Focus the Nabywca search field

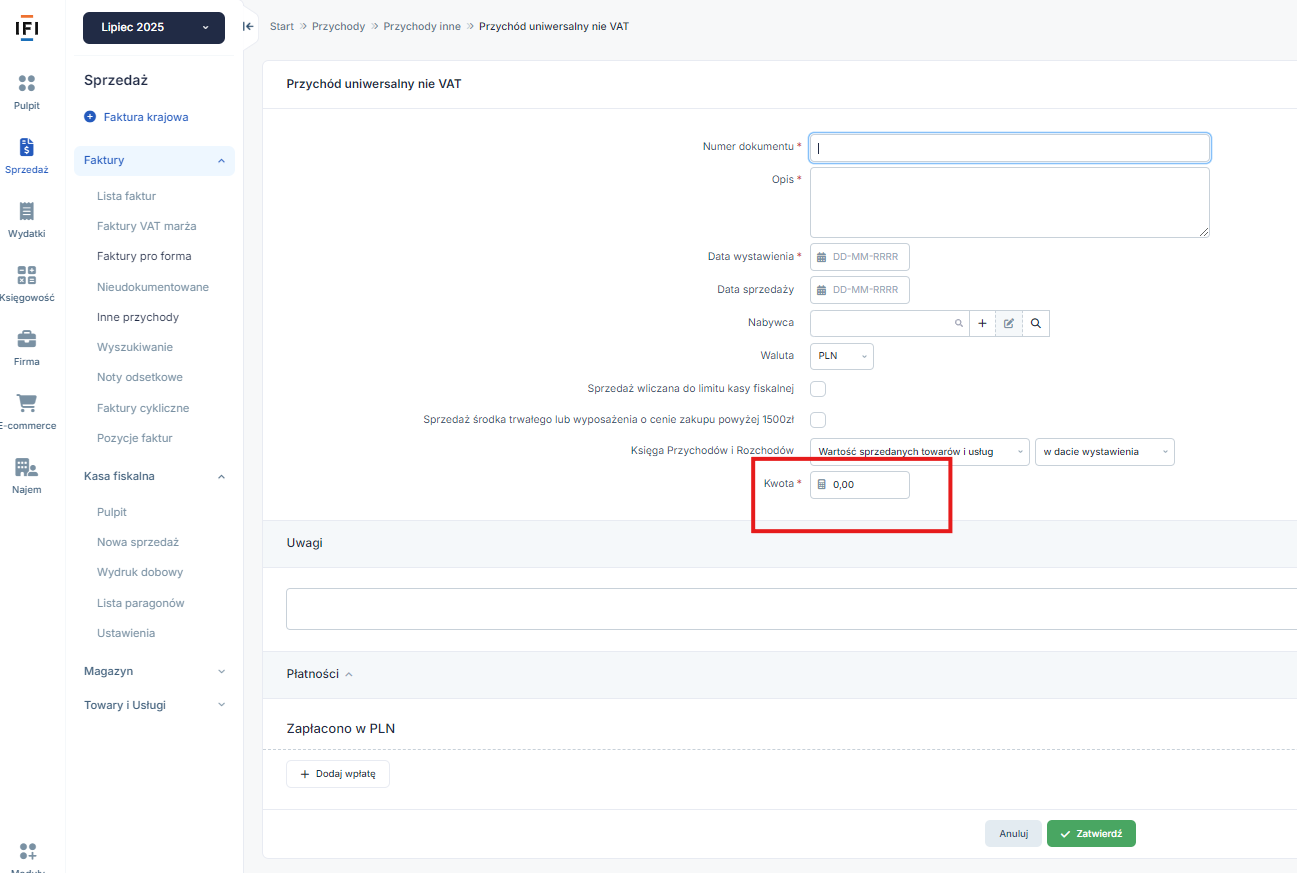(x=889, y=323)
